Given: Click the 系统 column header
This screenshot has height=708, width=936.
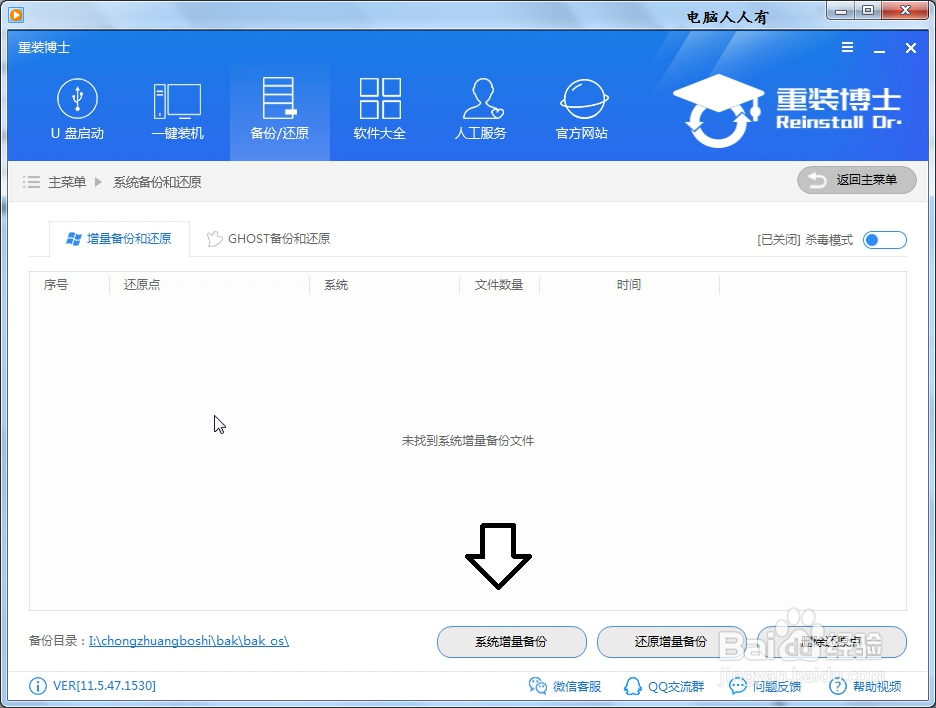Looking at the screenshot, I should [x=336, y=285].
